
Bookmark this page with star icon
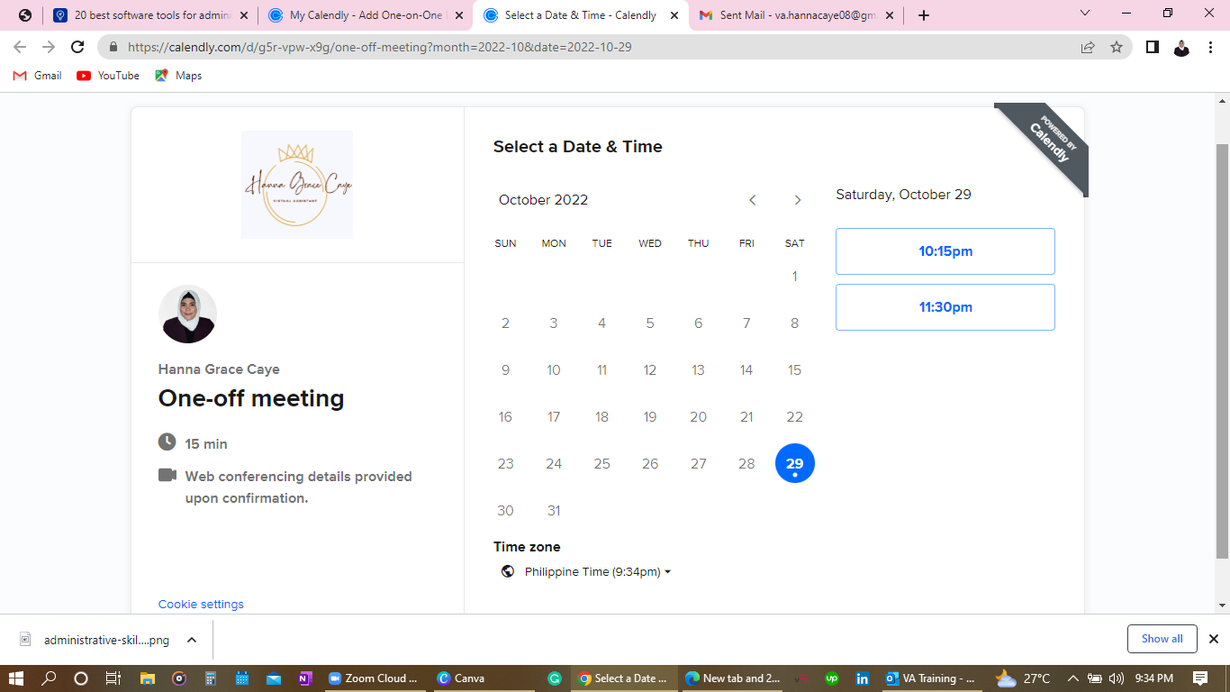[1116, 47]
